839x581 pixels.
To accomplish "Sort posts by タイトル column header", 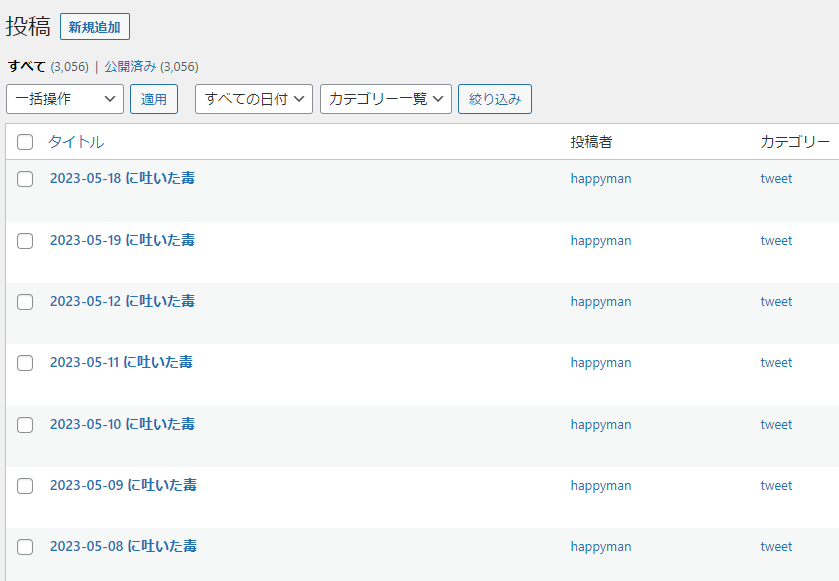I will click(76, 142).
